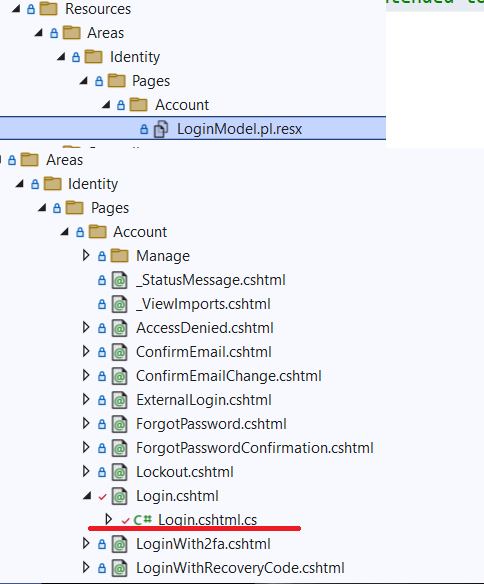Click the ForgotPasswordConfirmation.cshtml Razor icon
This screenshot has width=484, height=584.
120,448
